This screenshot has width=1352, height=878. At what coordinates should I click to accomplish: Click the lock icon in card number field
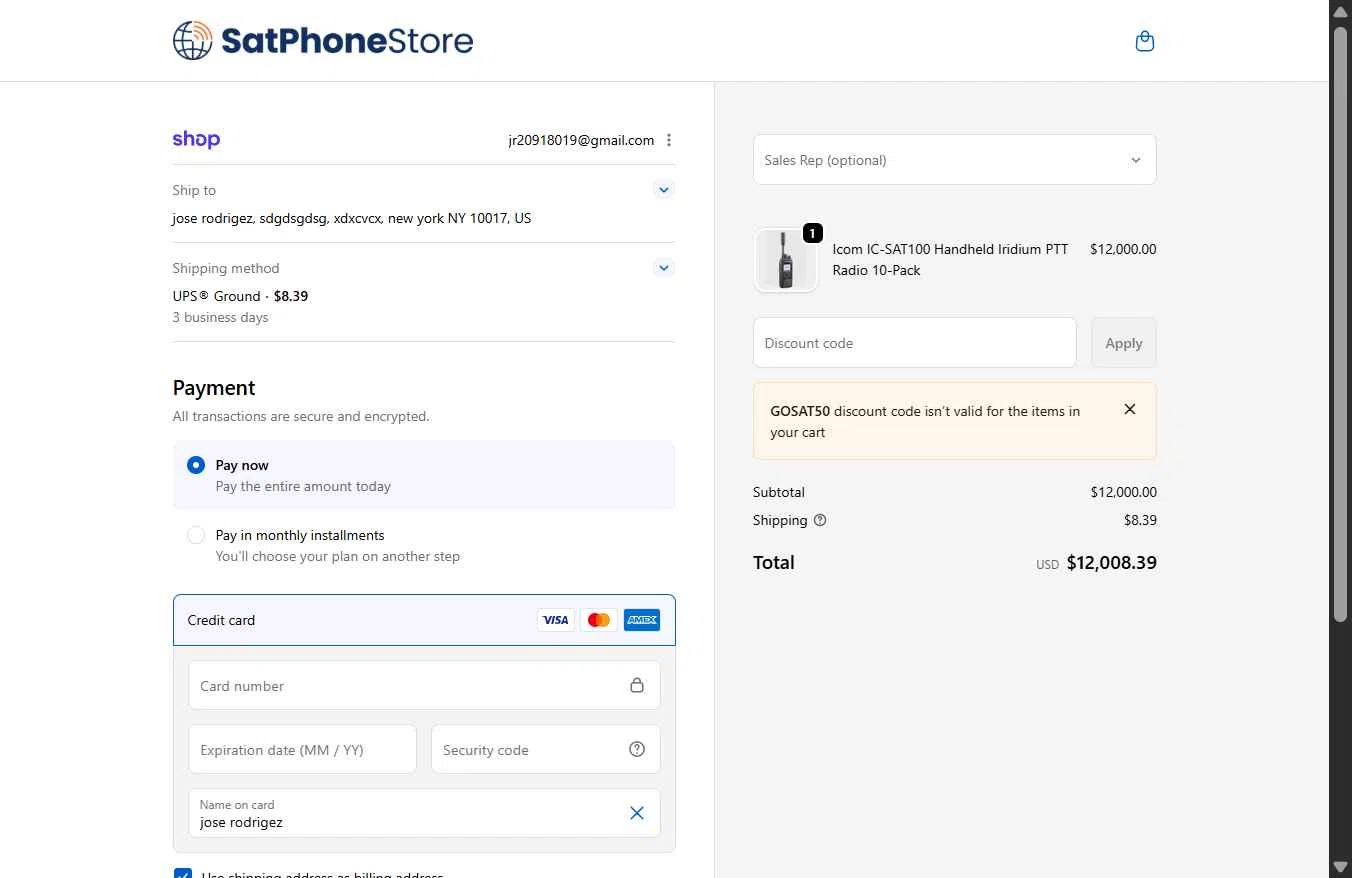click(637, 685)
